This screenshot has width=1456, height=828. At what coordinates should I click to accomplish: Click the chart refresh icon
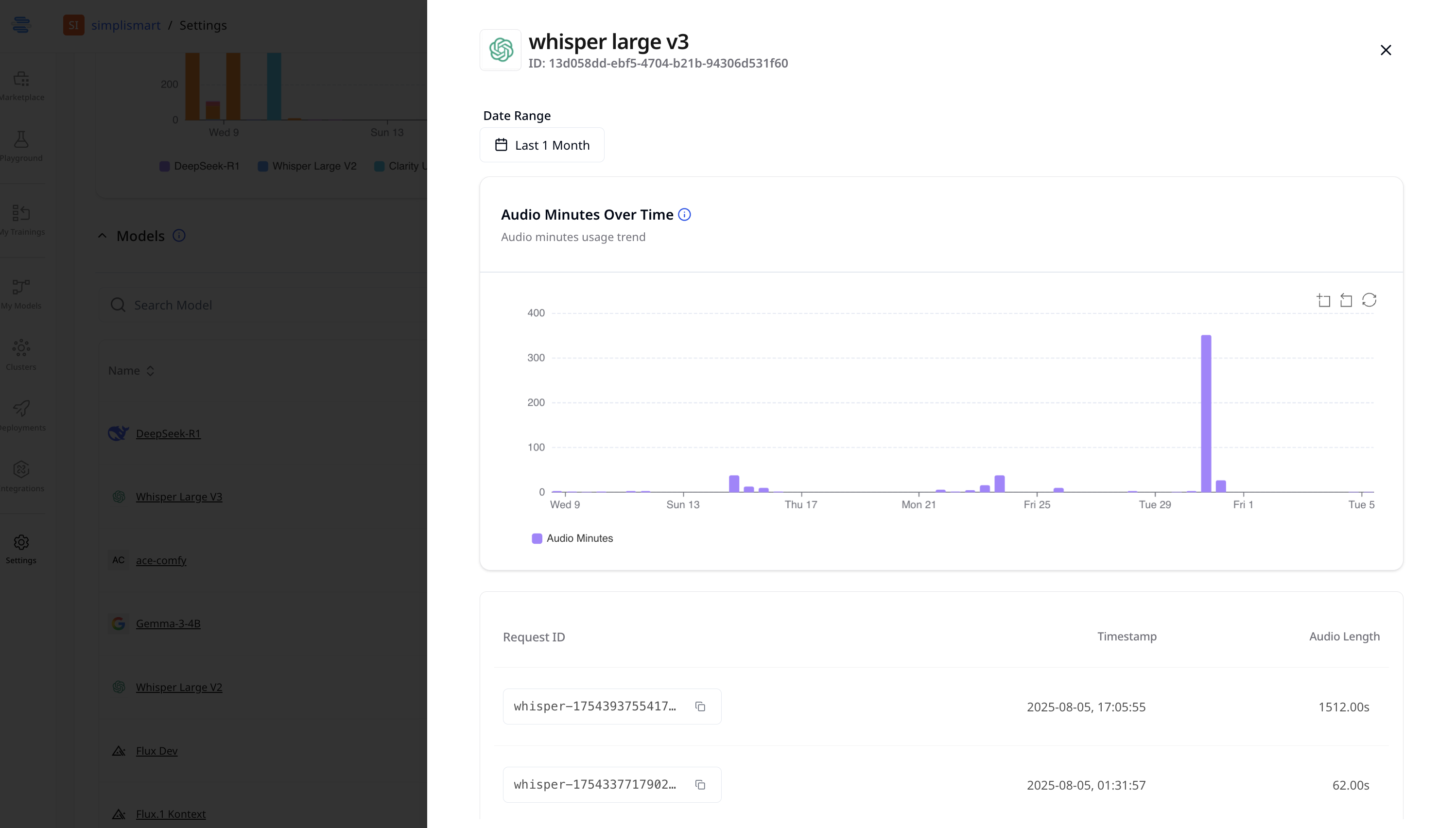1369,300
